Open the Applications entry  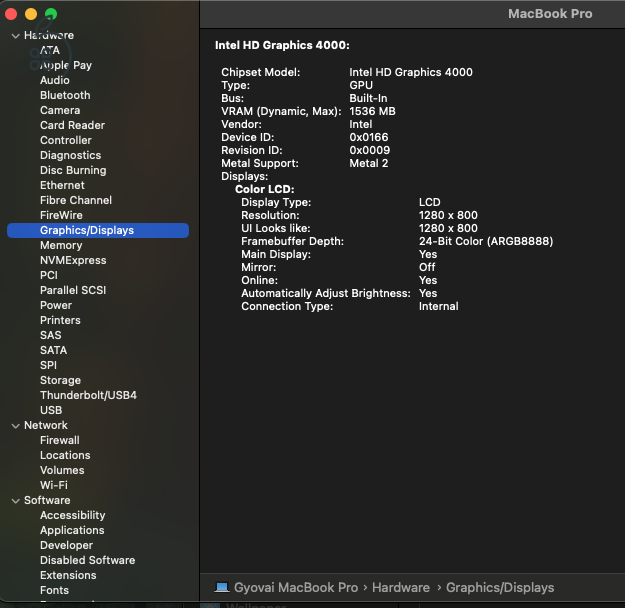(x=72, y=530)
